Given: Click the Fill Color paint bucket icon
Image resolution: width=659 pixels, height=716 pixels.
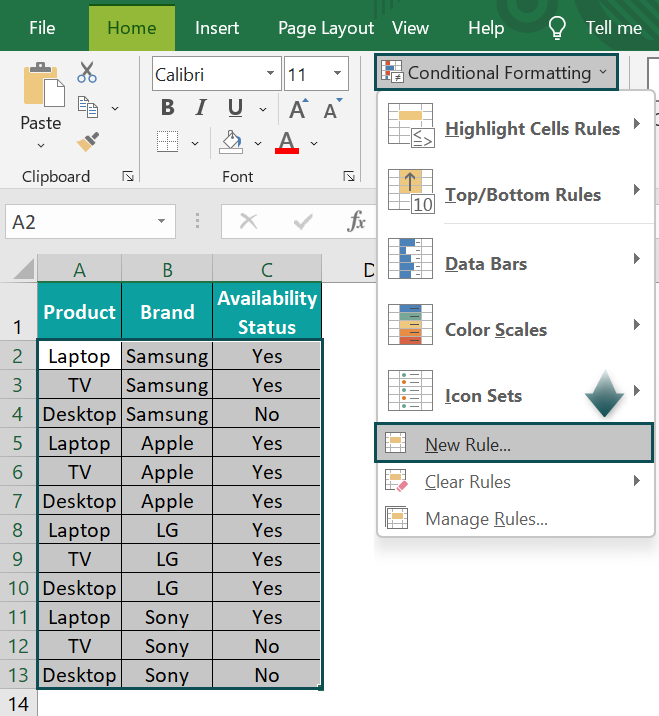Looking at the screenshot, I should click(231, 142).
